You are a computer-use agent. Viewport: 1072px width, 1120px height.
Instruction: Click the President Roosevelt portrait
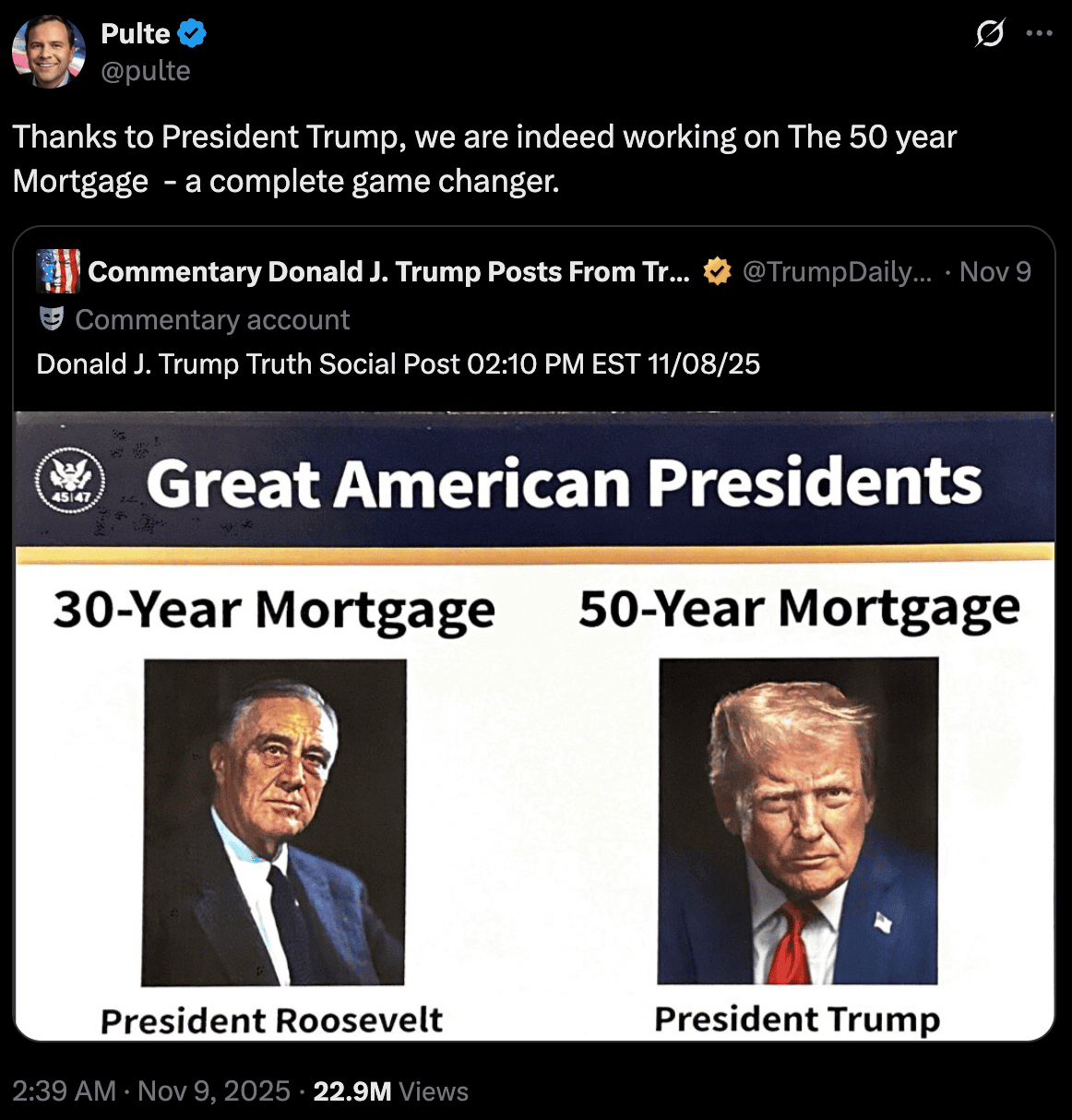pos(274,822)
